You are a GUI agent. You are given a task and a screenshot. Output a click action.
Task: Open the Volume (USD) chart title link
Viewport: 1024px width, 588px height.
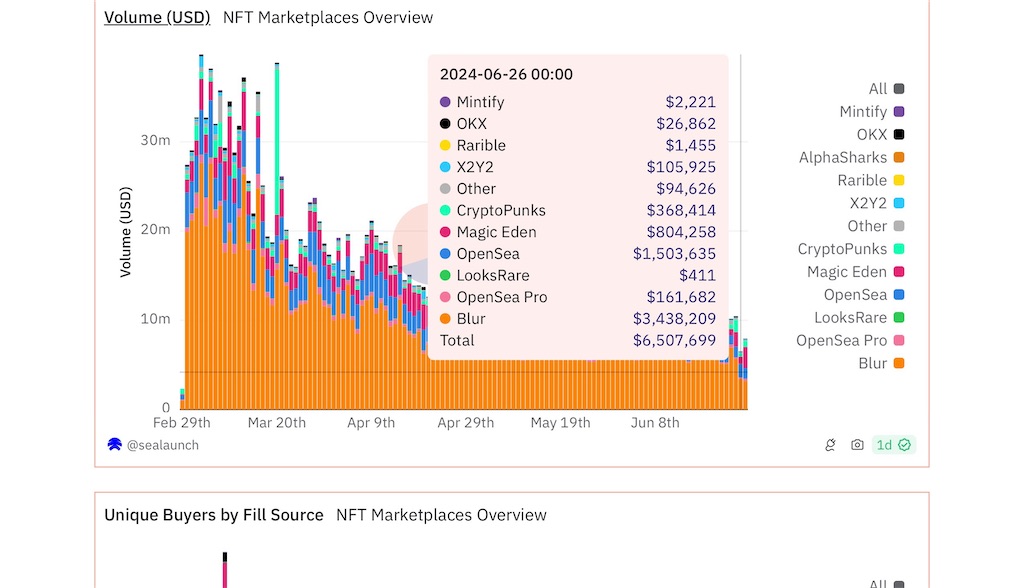click(157, 18)
